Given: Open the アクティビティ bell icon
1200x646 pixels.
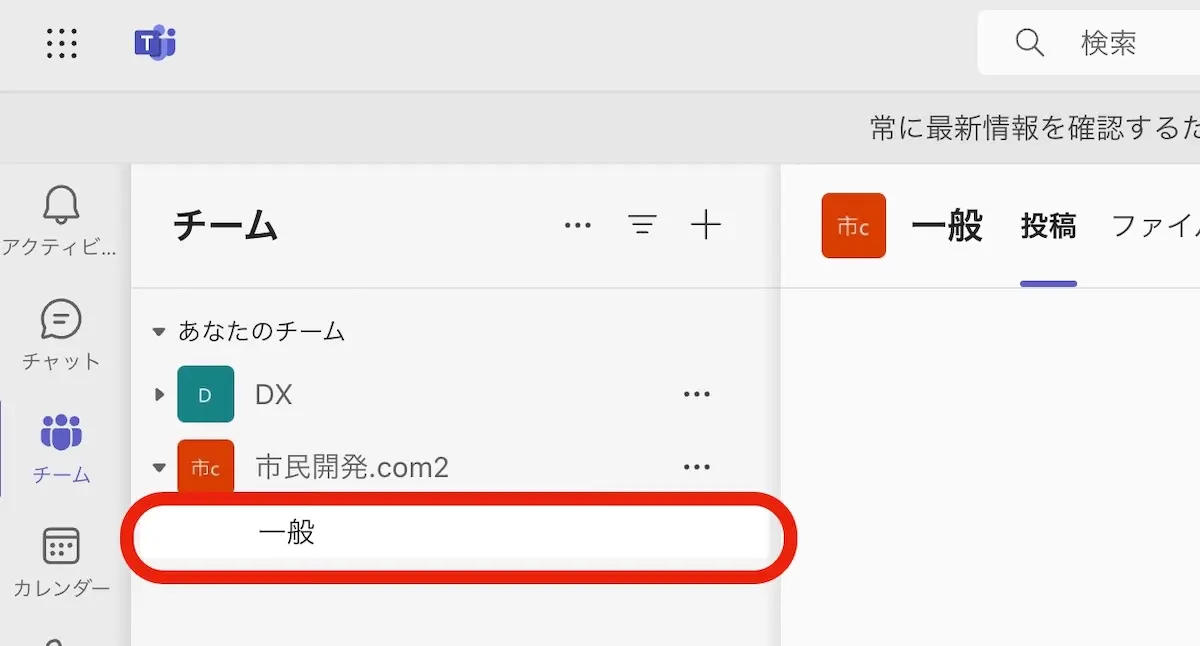Looking at the screenshot, I should tap(60, 206).
